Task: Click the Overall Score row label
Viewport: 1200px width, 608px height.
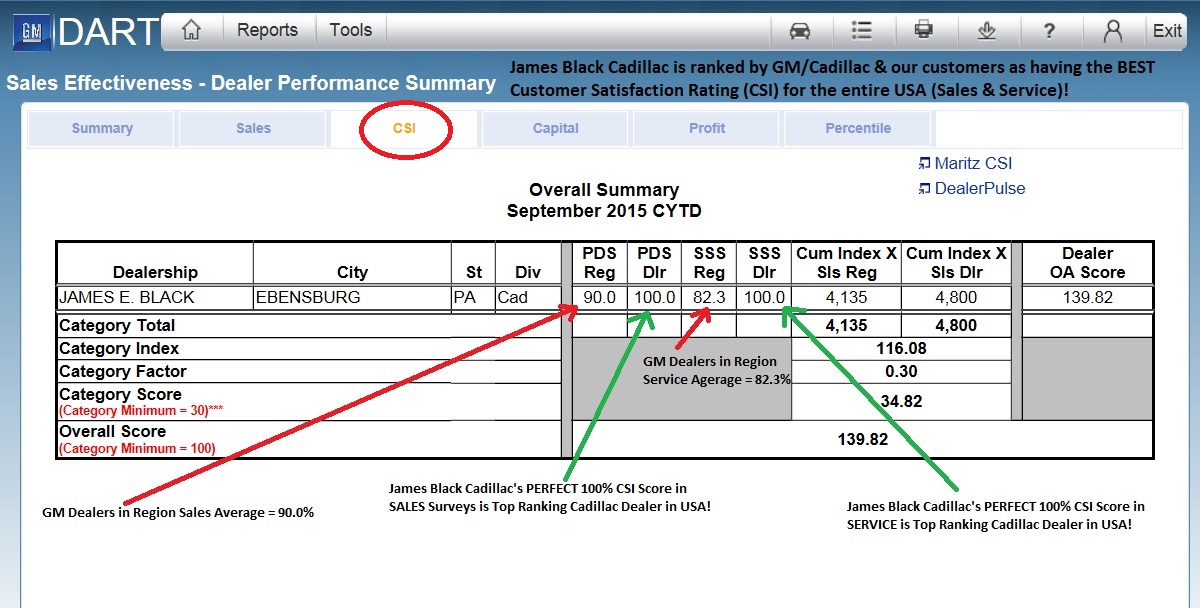Action: pyautogui.click(x=112, y=432)
